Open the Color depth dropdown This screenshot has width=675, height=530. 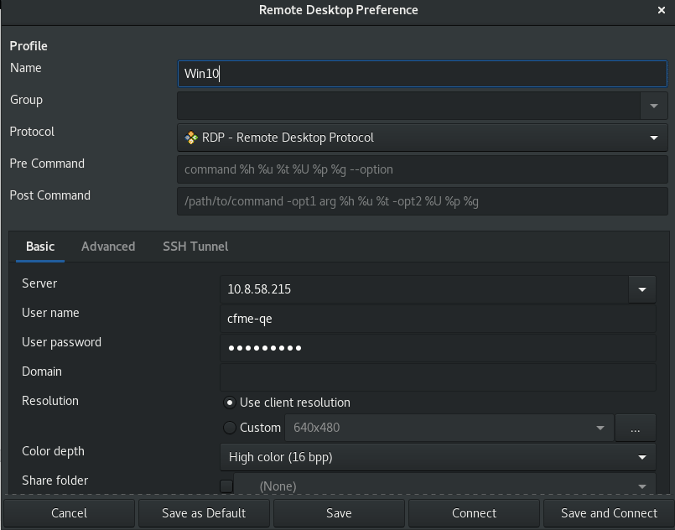pyautogui.click(x=642, y=457)
